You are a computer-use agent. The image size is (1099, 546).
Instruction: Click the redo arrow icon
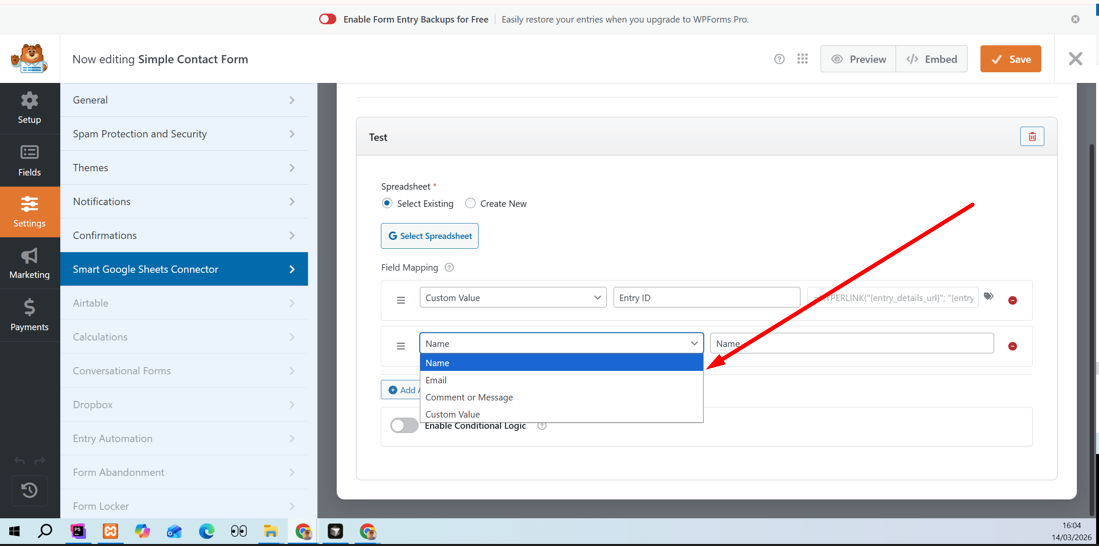coord(40,460)
